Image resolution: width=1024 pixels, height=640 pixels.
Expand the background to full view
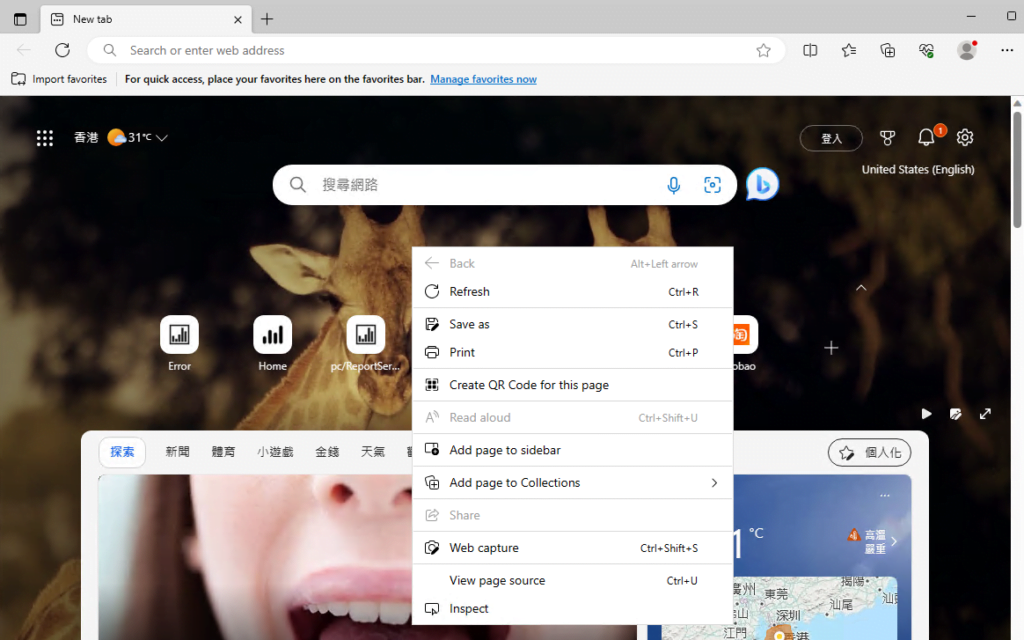click(985, 414)
